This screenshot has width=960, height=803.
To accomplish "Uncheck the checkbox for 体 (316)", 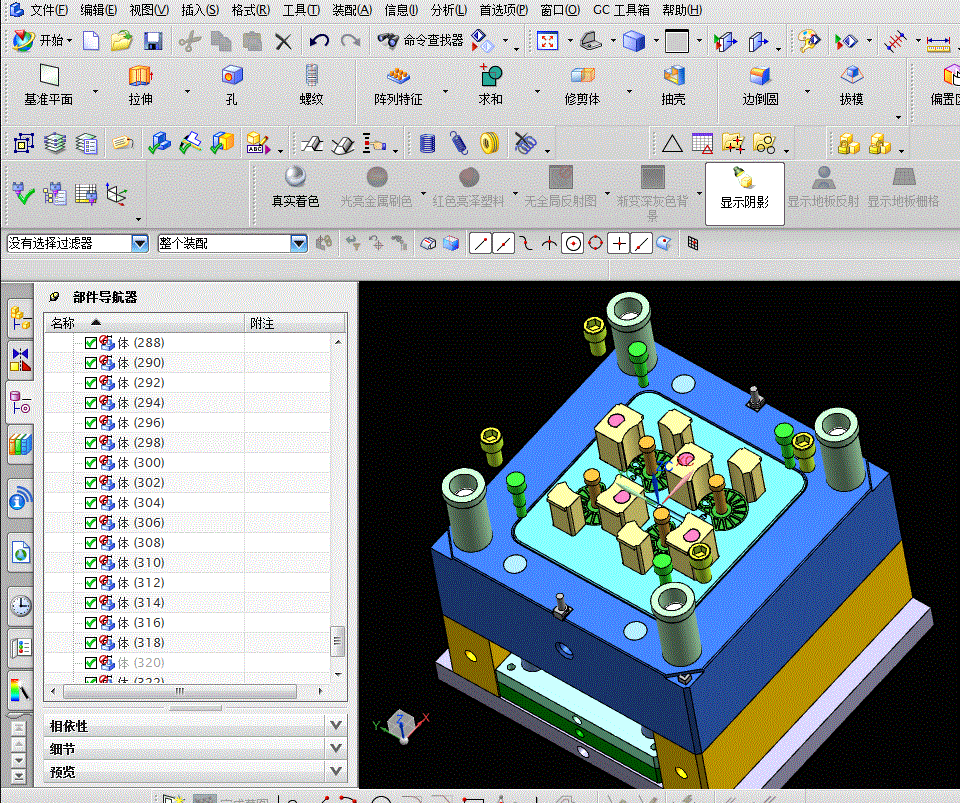I will (91, 622).
